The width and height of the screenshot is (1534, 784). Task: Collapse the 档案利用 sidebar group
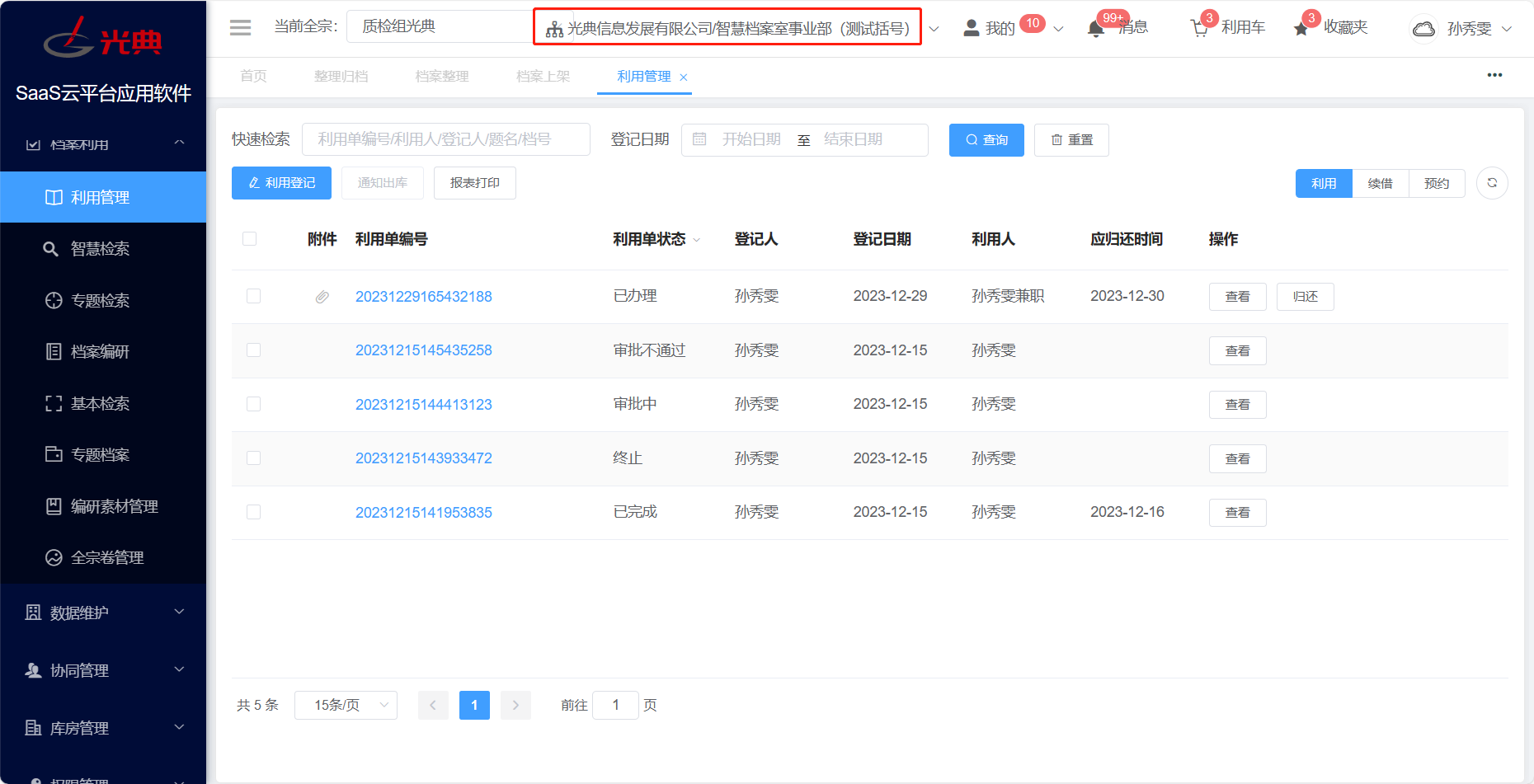[x=103, y=144]
